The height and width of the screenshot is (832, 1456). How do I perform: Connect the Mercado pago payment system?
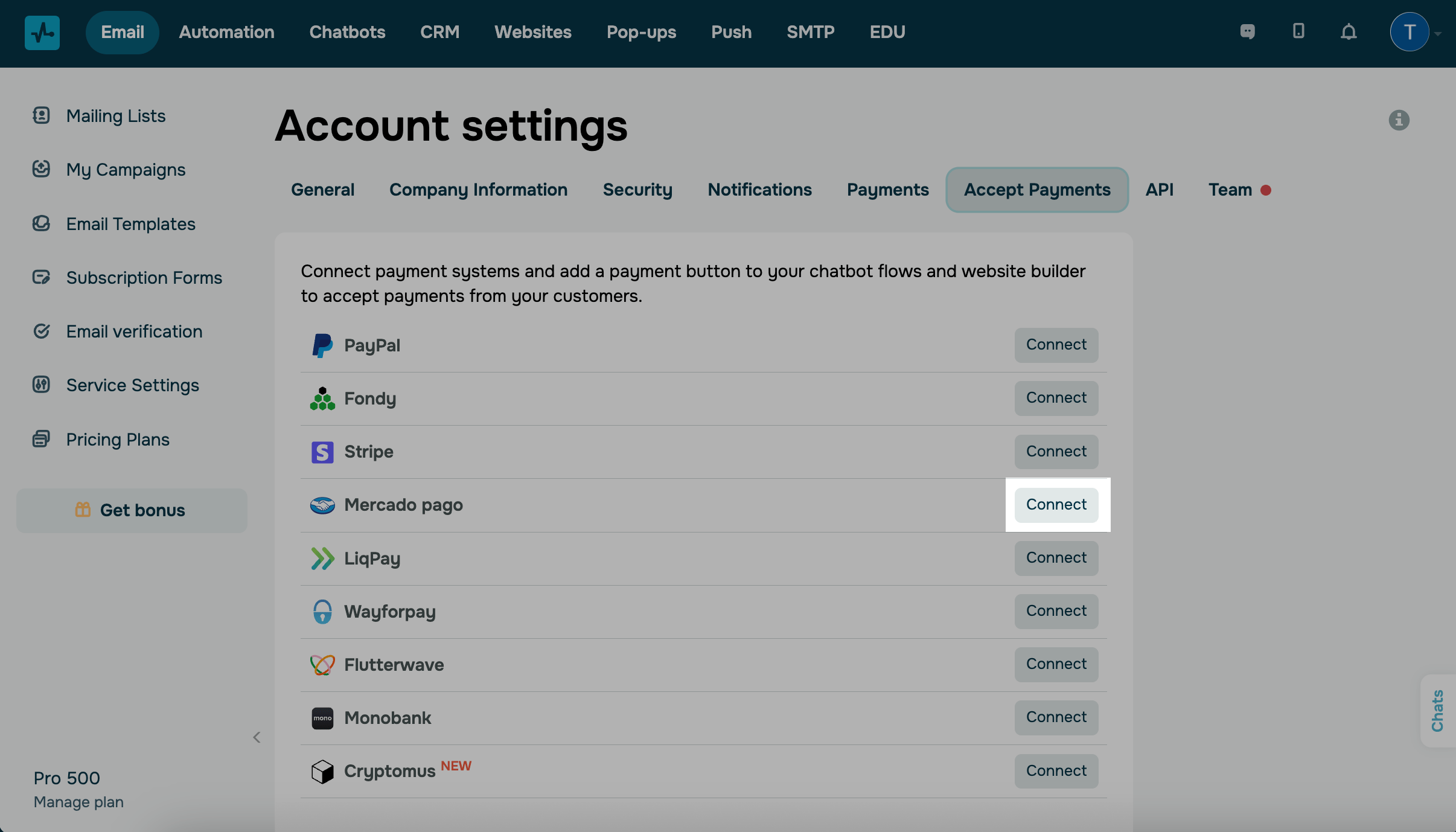(x=1056, y=505)
